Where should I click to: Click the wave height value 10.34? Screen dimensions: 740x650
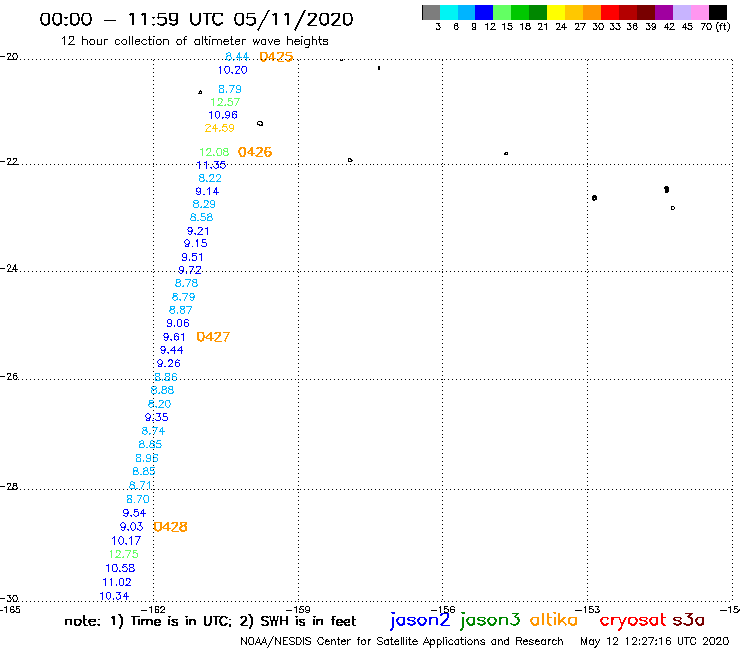pos(114,596)
